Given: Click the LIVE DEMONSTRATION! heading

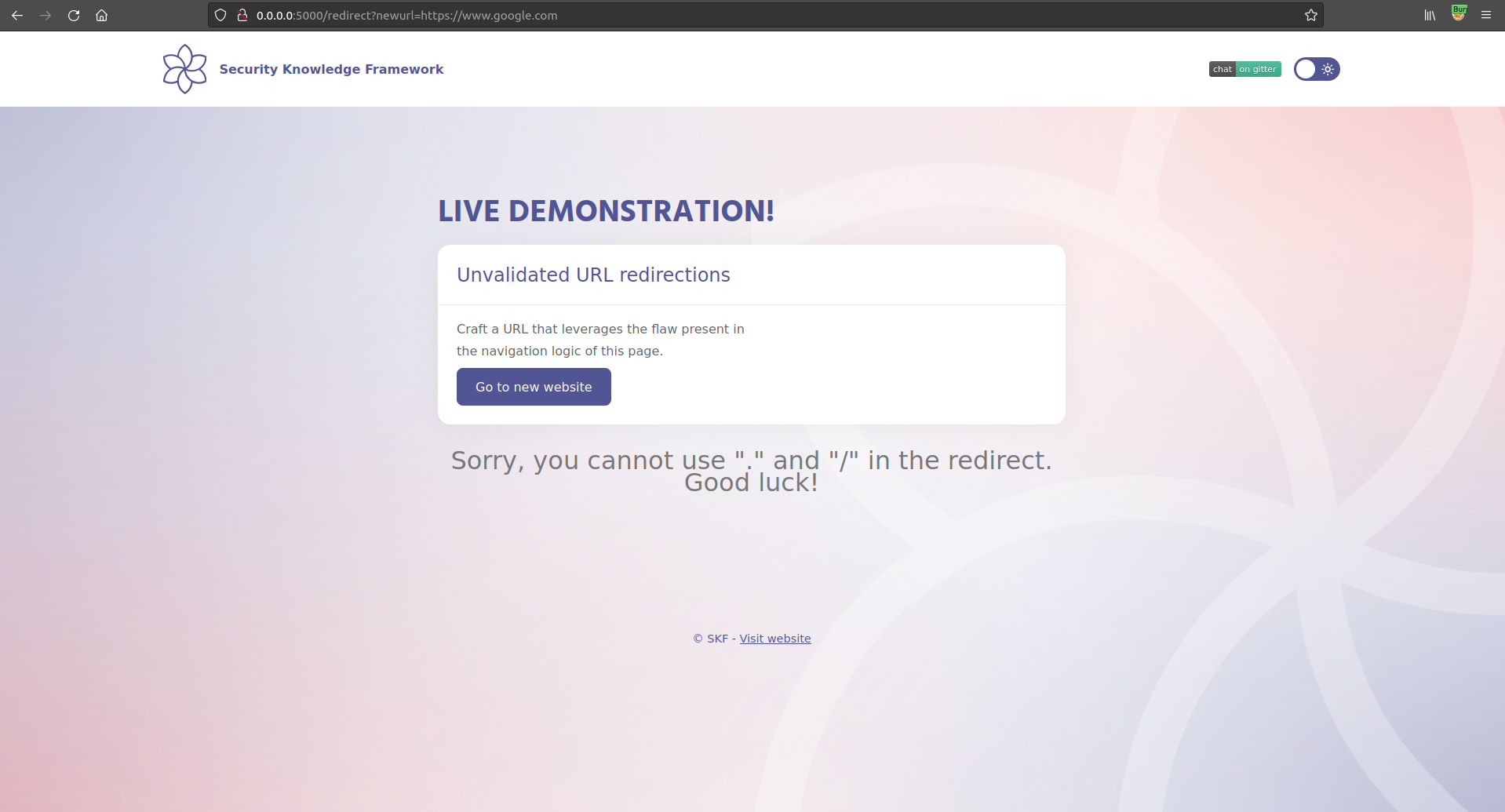Looking at the screenshot, I should pyautogui.click(x=606, y=211).
